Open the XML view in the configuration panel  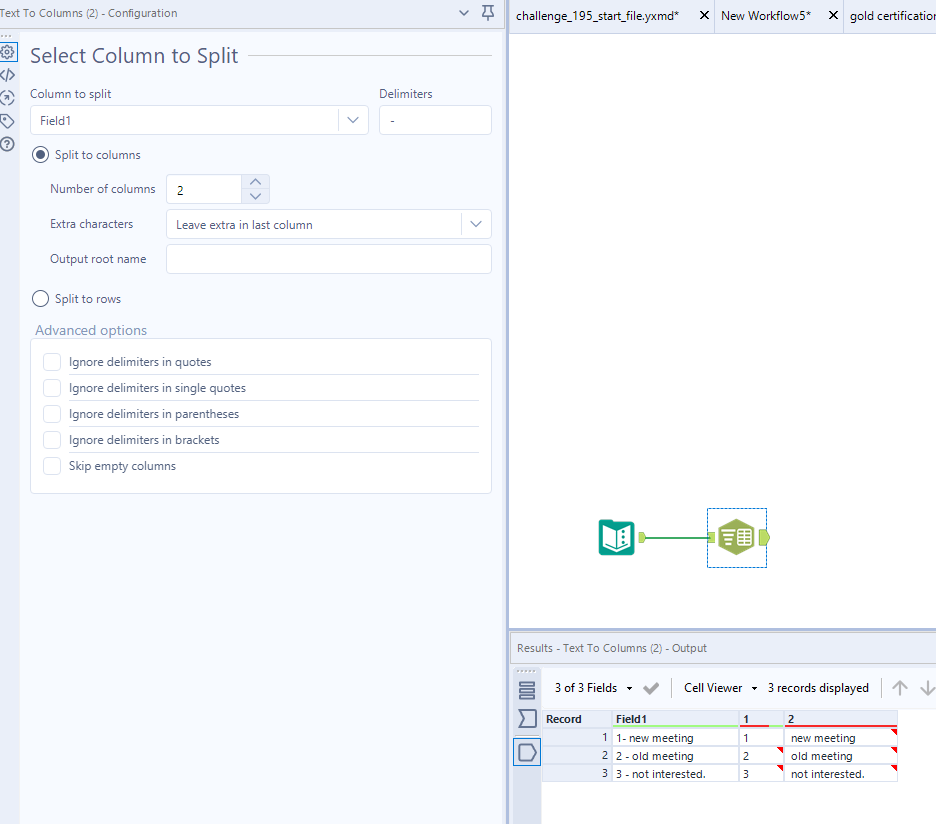(9, 74)
